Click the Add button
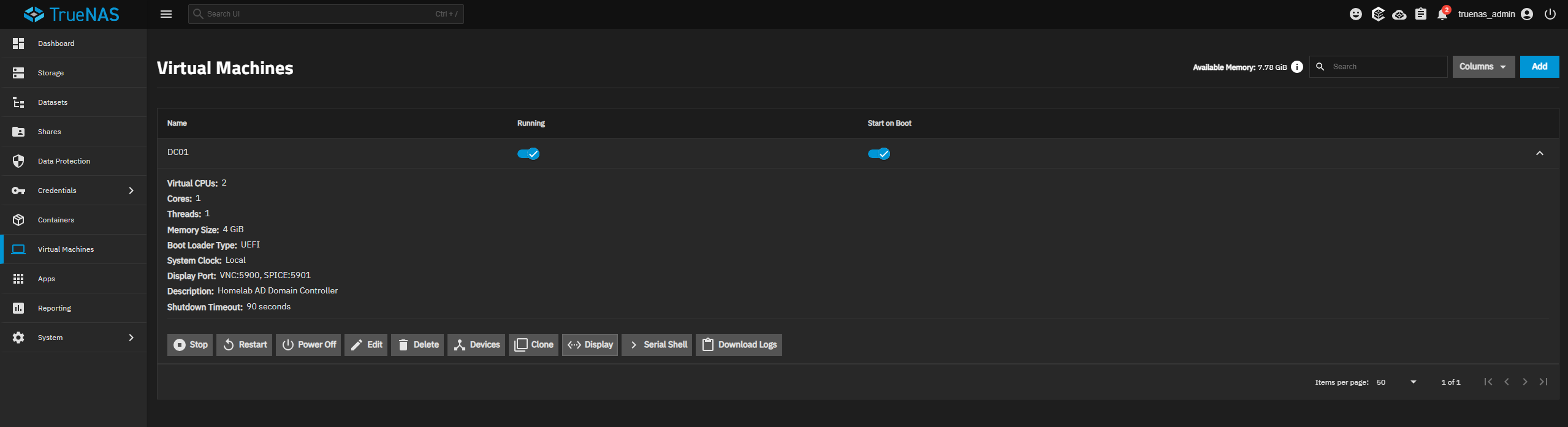The height and width of the screenshot is (427, 1568). click(1539, 67)
